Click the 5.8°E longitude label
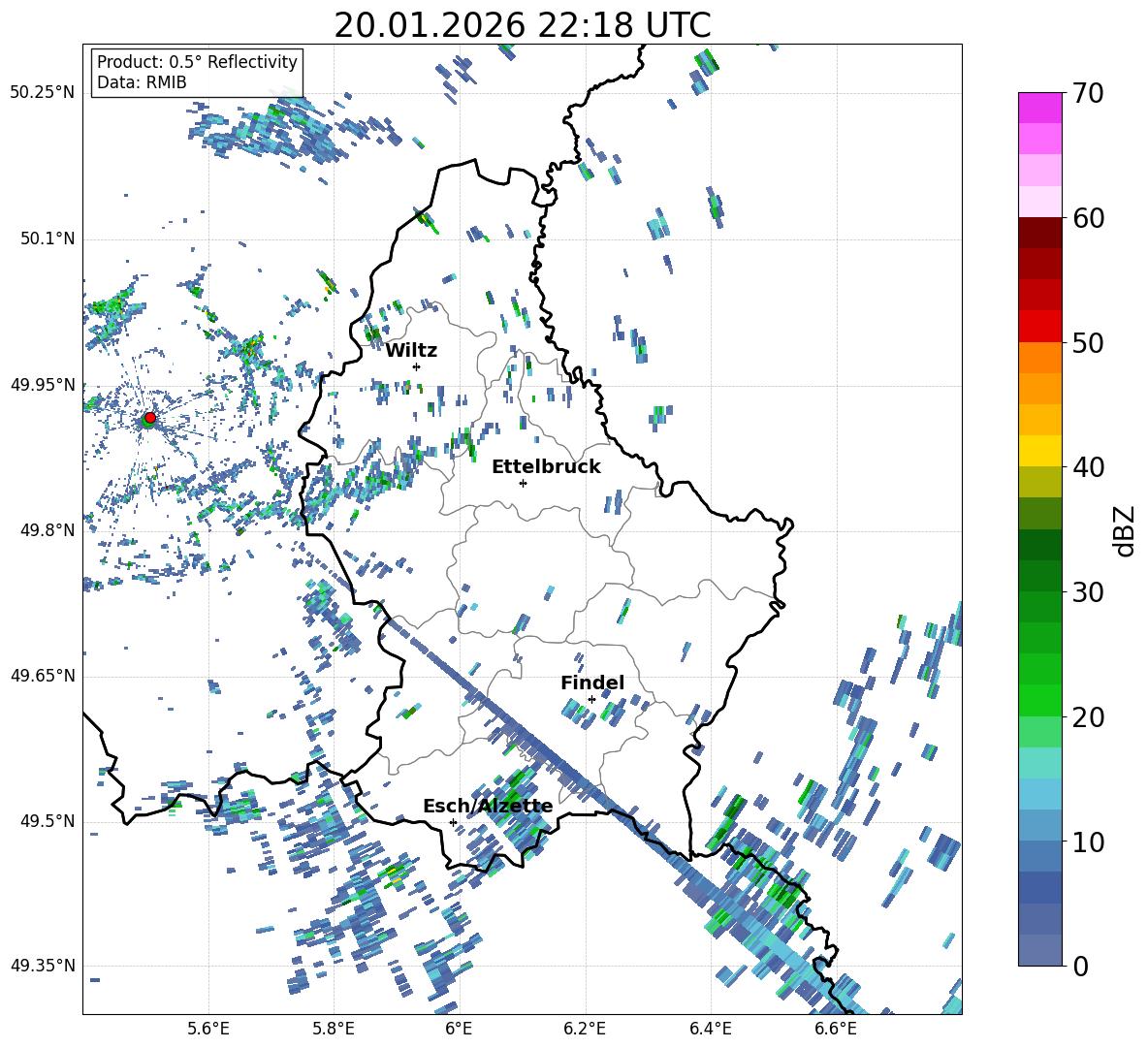 click(334, 1029)
